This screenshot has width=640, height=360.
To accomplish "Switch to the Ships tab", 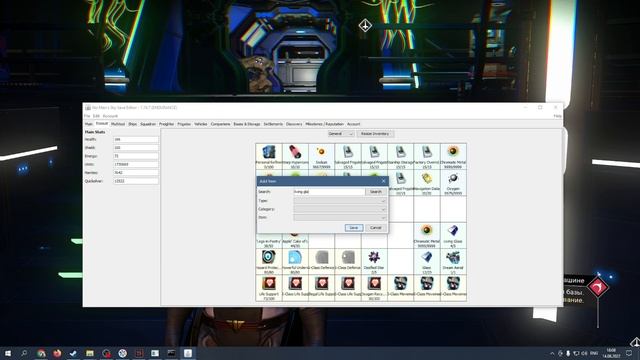I will (133, 124).
